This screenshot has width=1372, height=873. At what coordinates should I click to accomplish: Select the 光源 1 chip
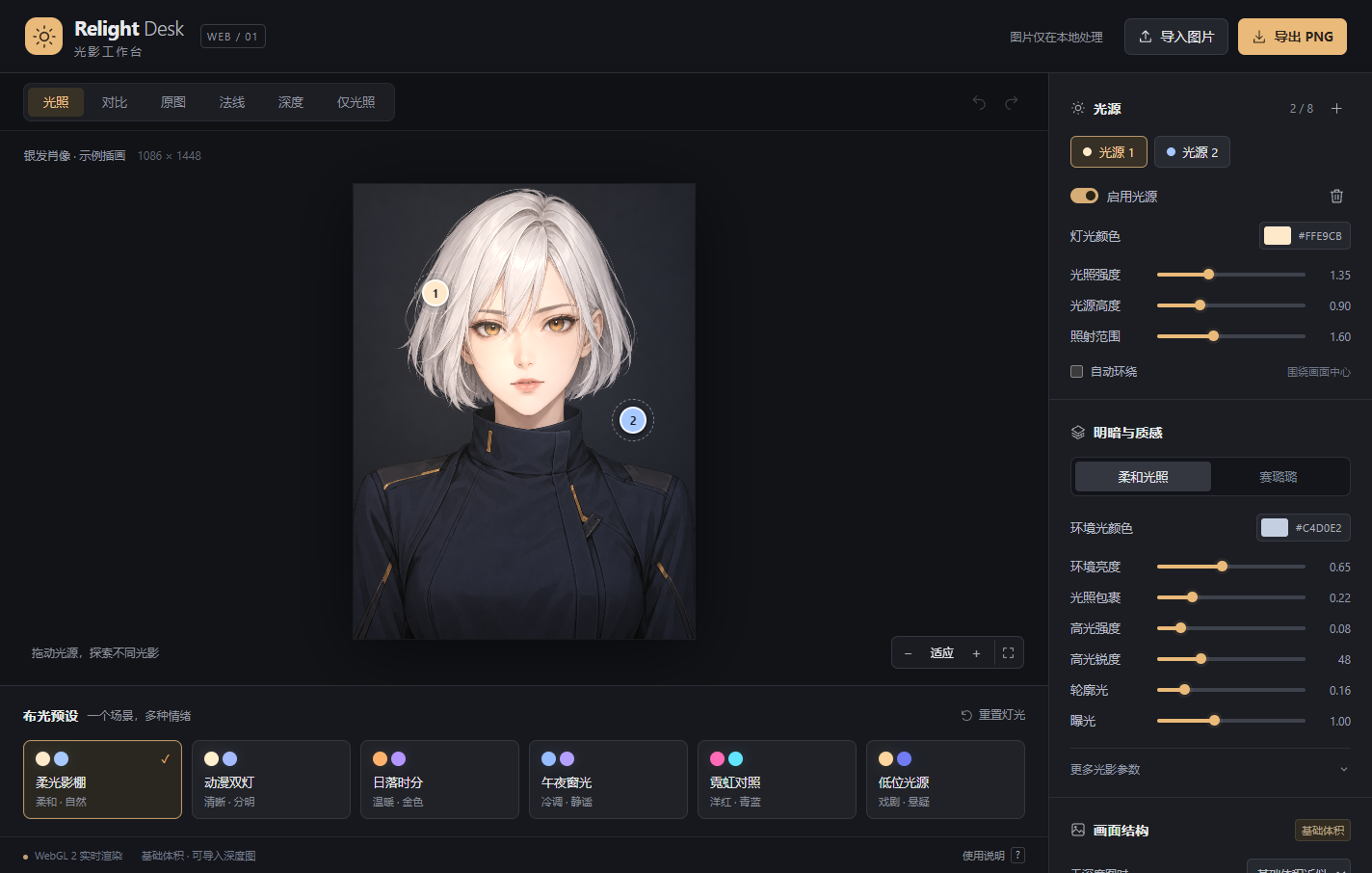tap(1109, 152)
